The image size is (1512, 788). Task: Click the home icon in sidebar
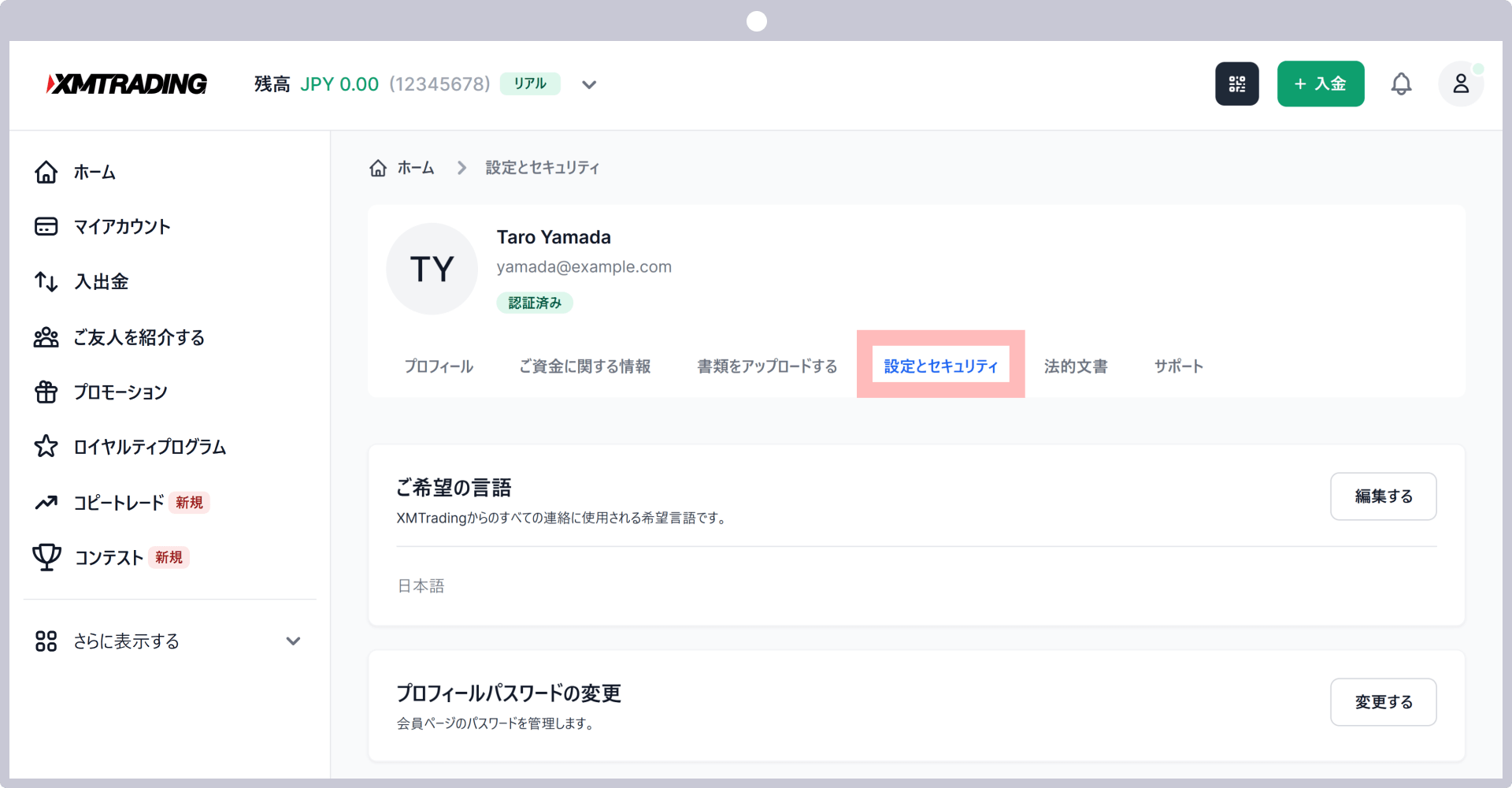point(46,172)
